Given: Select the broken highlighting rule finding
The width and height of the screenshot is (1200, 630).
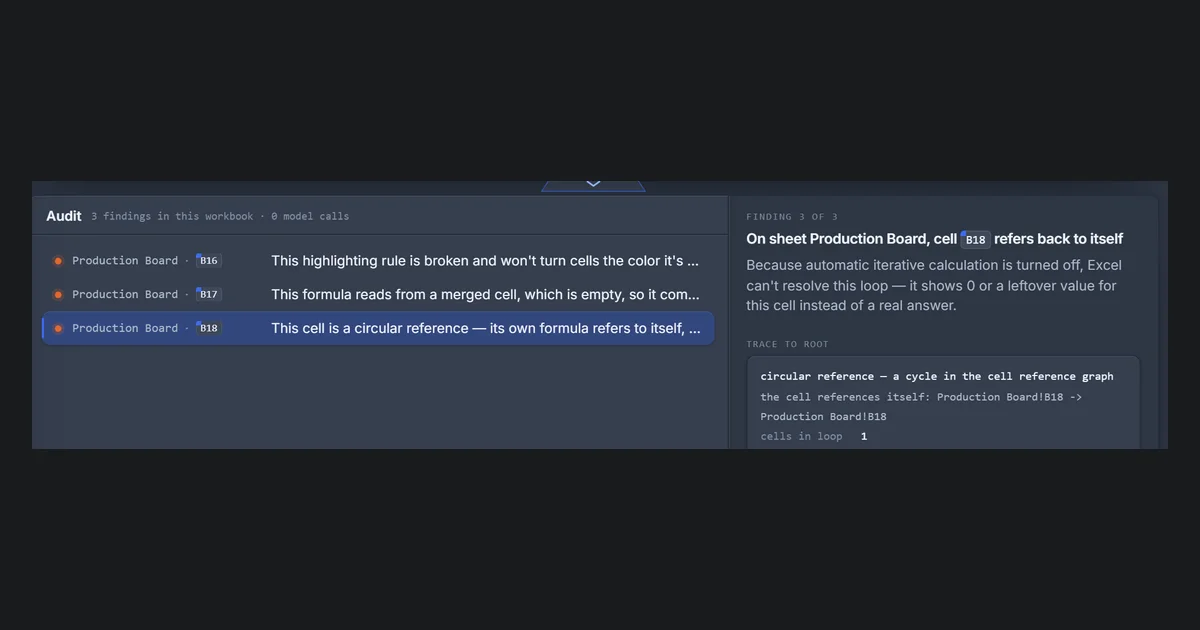Looking at the screenshot, I should (378, 261).
